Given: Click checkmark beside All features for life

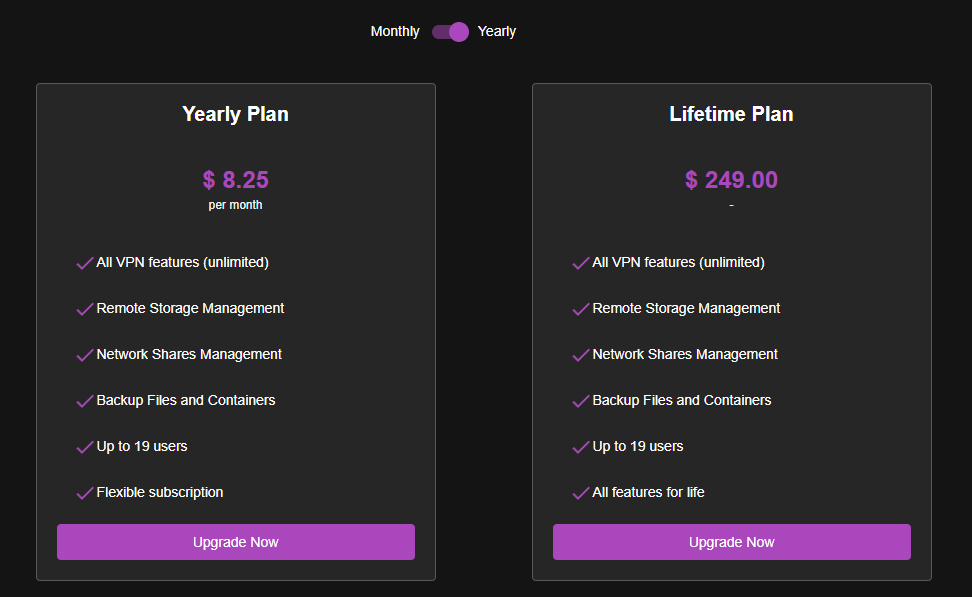Looking at the screenshot, I should pos(581,494).
